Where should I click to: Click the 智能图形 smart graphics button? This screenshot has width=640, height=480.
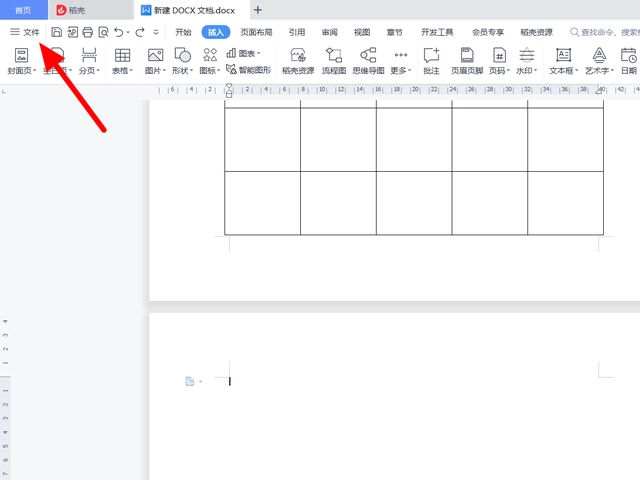pos(248,70)
